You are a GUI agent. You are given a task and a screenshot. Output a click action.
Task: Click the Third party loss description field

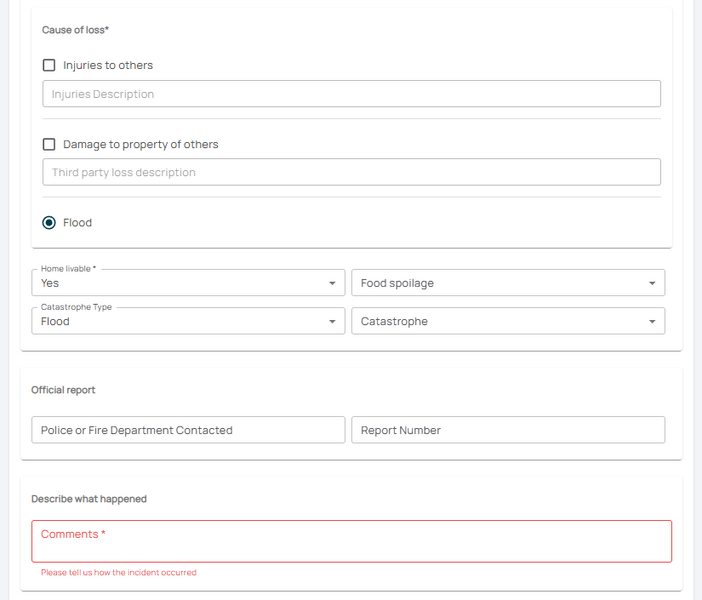pyautogui.click(x=351, y=172)
